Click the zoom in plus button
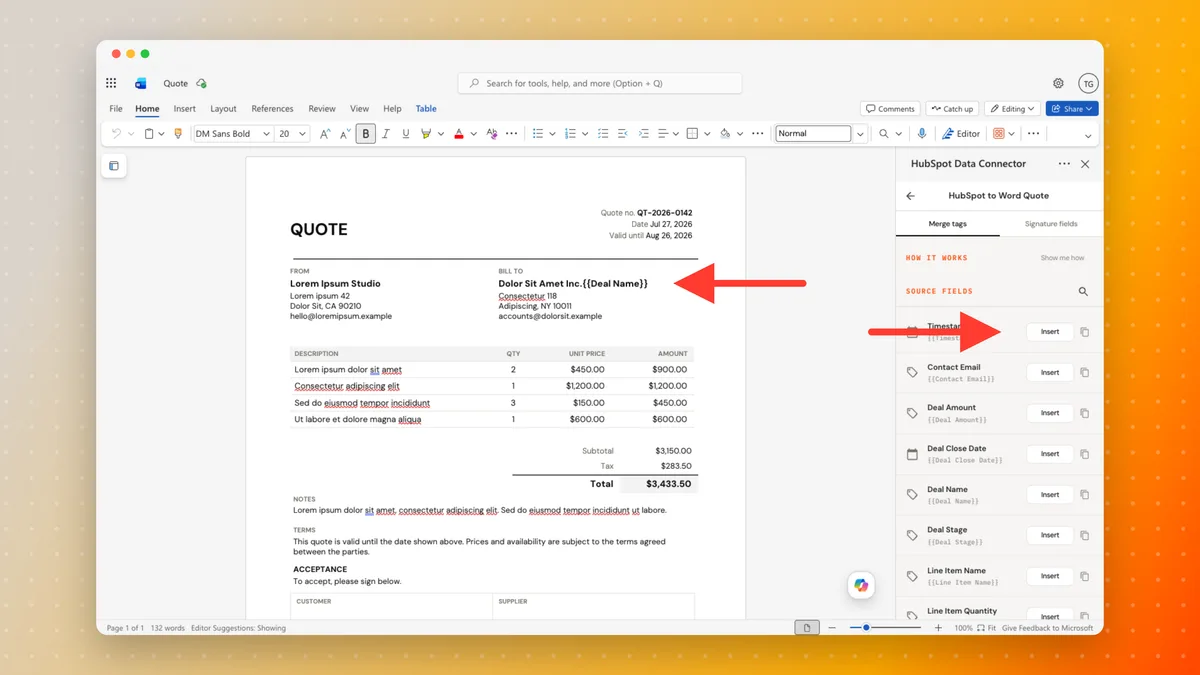 pos(938,628)
